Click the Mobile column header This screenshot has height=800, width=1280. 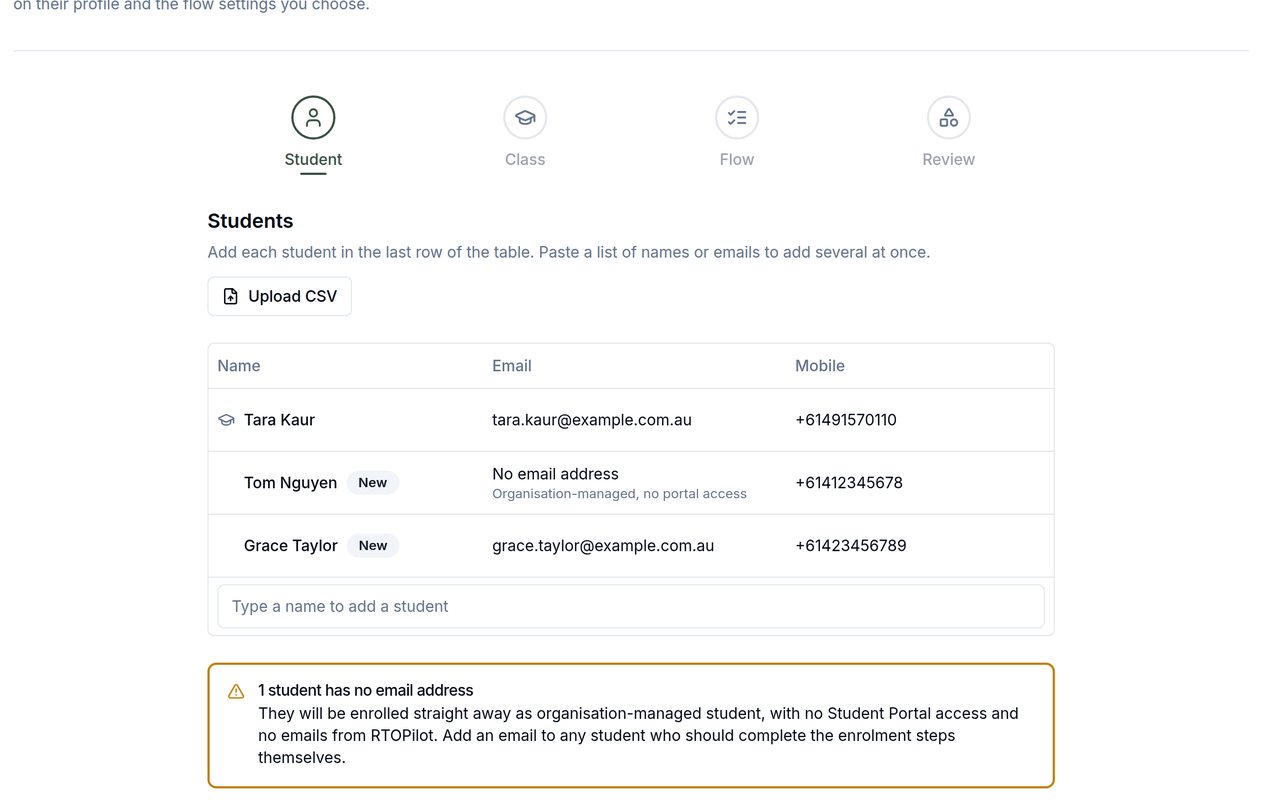[820, 366]
